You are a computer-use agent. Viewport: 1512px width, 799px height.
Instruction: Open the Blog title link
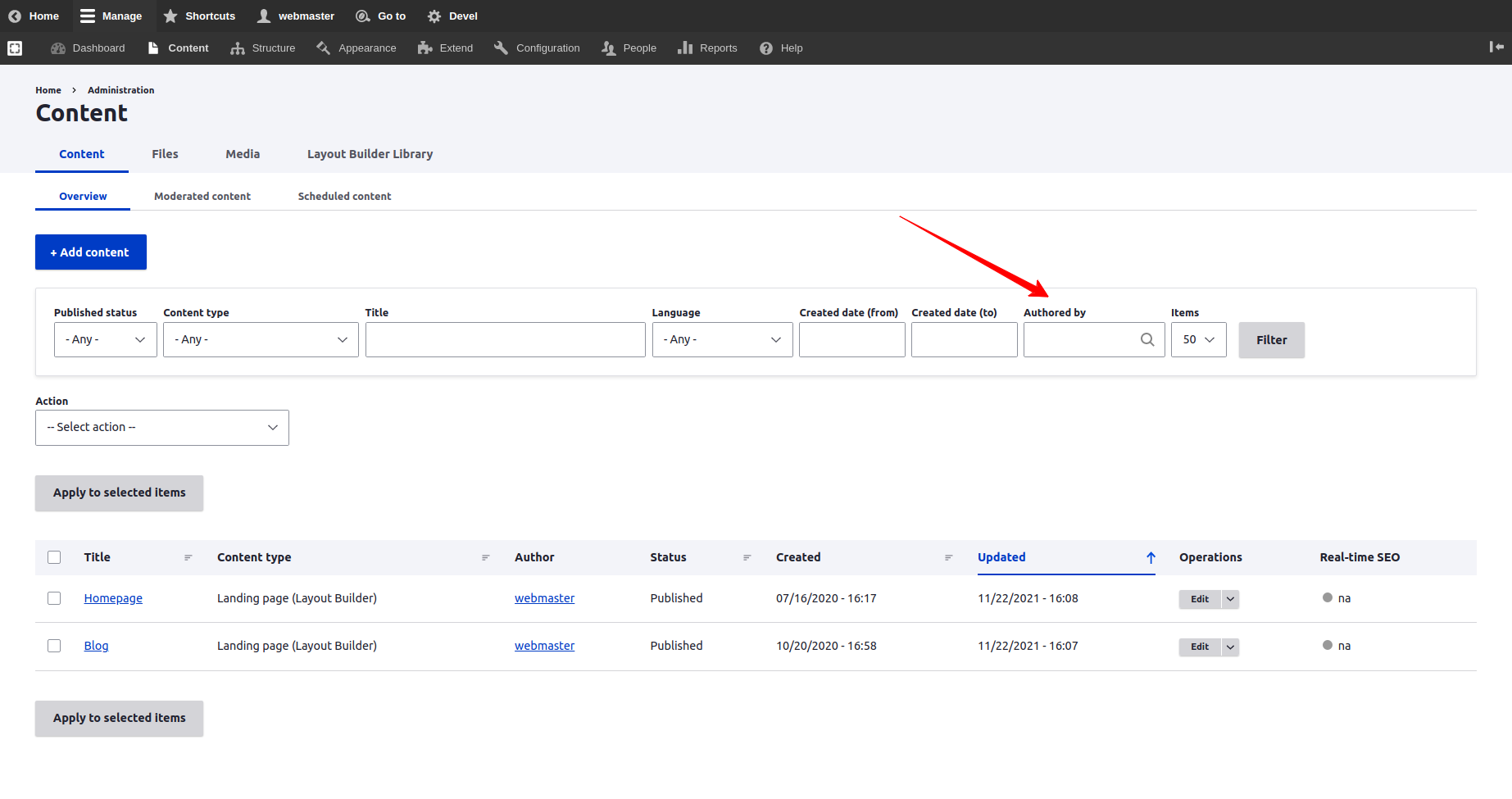click(x=96, y=646)
